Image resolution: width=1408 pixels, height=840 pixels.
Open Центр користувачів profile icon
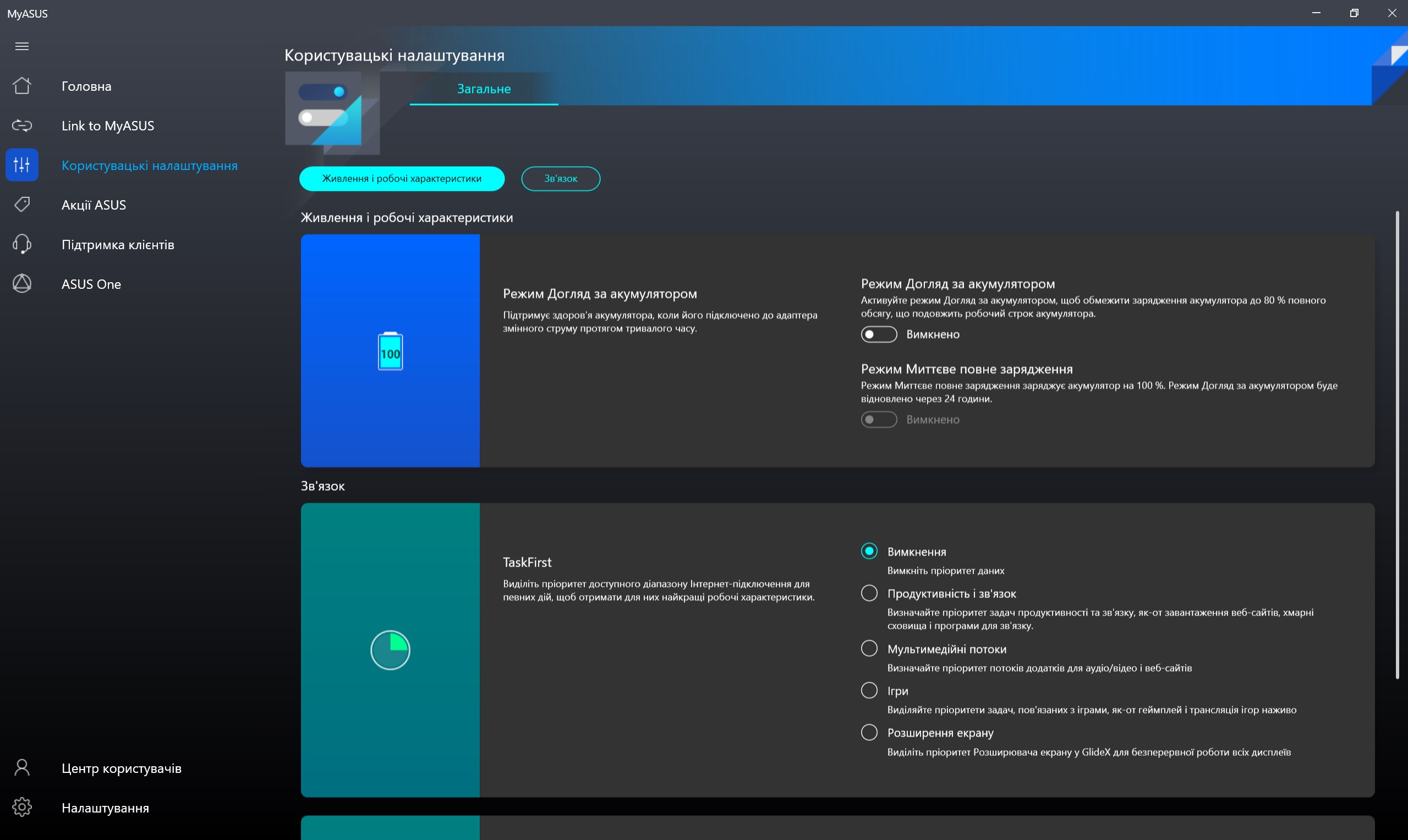pos(21,768)
